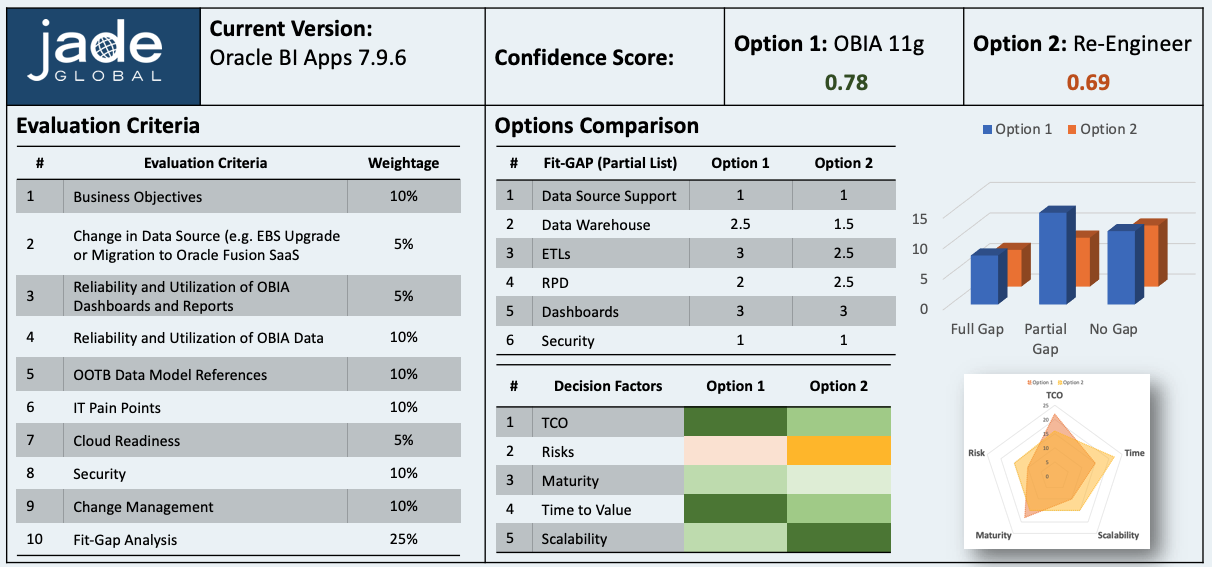
Task: Click the orange Option 2 legend marker
Action: click(1071, 129)
